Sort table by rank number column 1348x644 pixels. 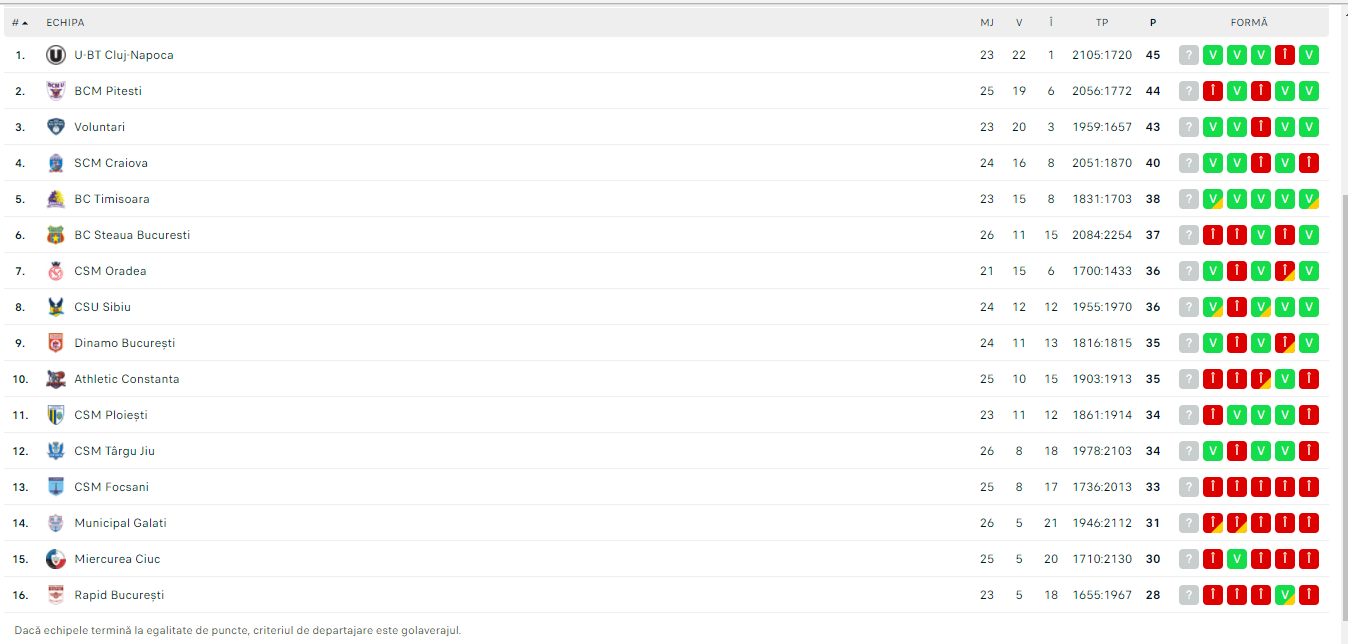coord(19,22)
